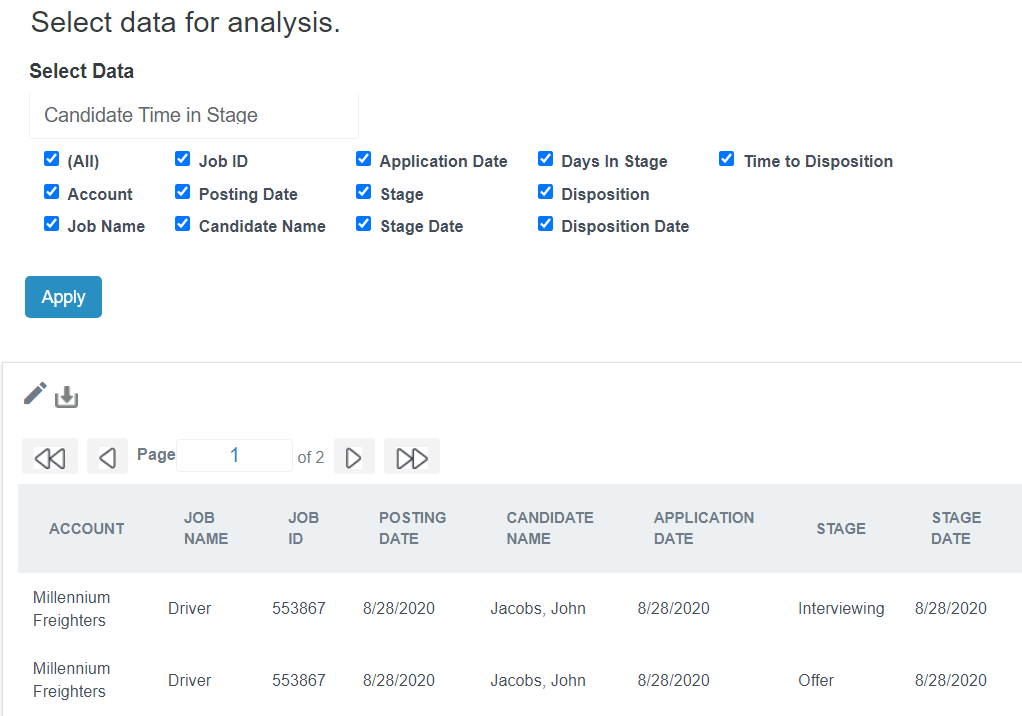Screen dimensions: 1022x716
Task: Click the Job Name column header
Action: (x=206, y=528)
